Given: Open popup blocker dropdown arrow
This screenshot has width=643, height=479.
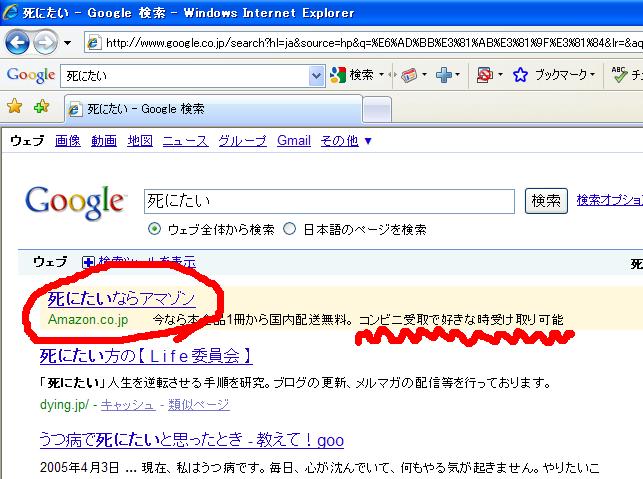Looking at the screenshot, I should (x=500, y=75).
